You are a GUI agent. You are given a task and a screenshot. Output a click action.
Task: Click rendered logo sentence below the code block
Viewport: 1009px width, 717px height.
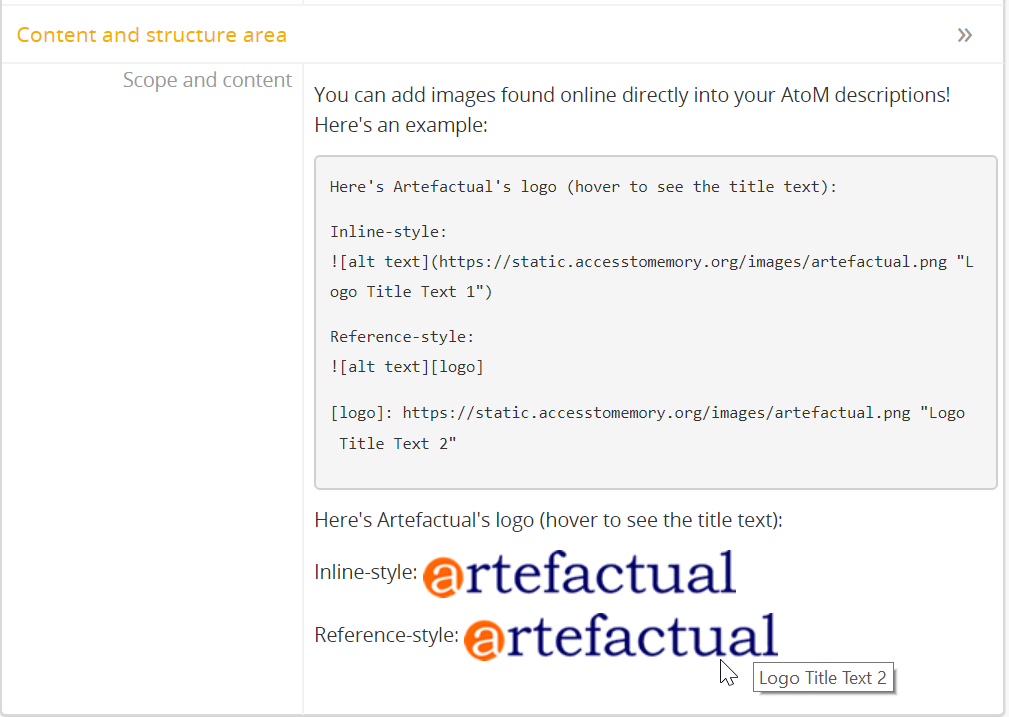click(548, 520)
